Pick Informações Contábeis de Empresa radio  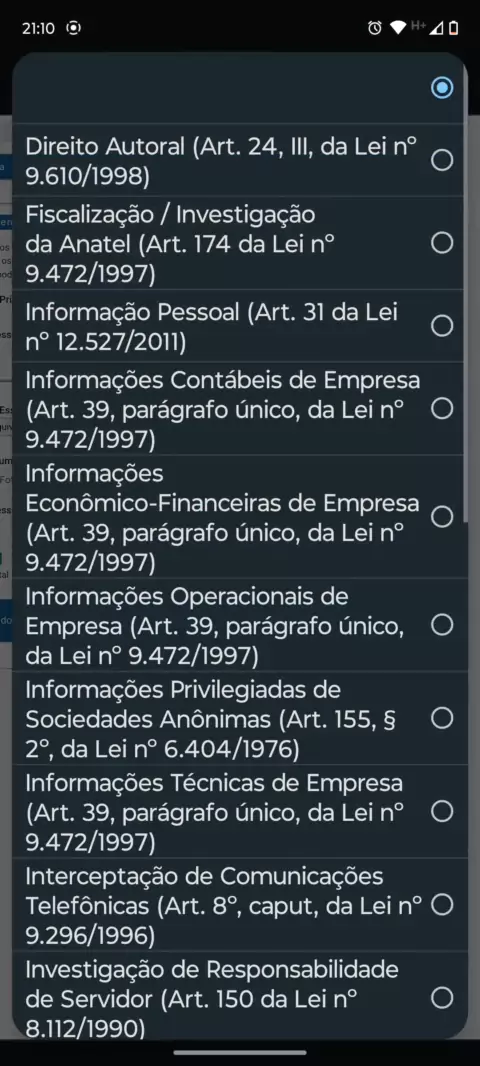tap(442, 409)
